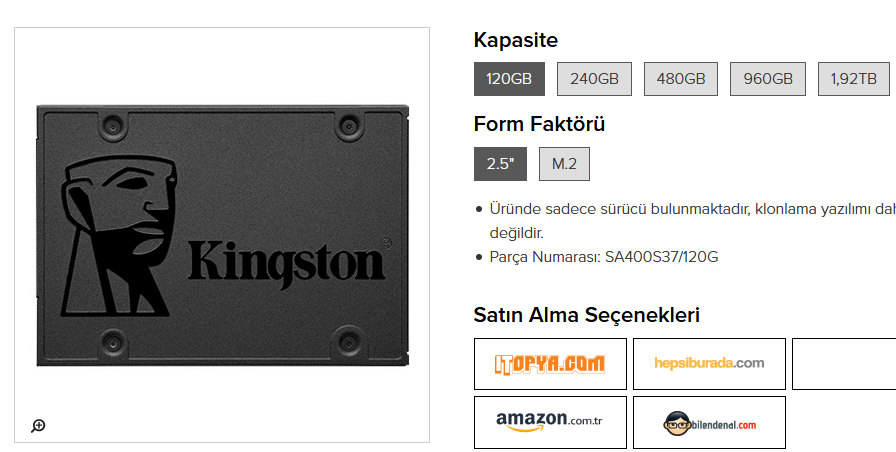Click the part number SA400S37/120G text

pos(661,257)
